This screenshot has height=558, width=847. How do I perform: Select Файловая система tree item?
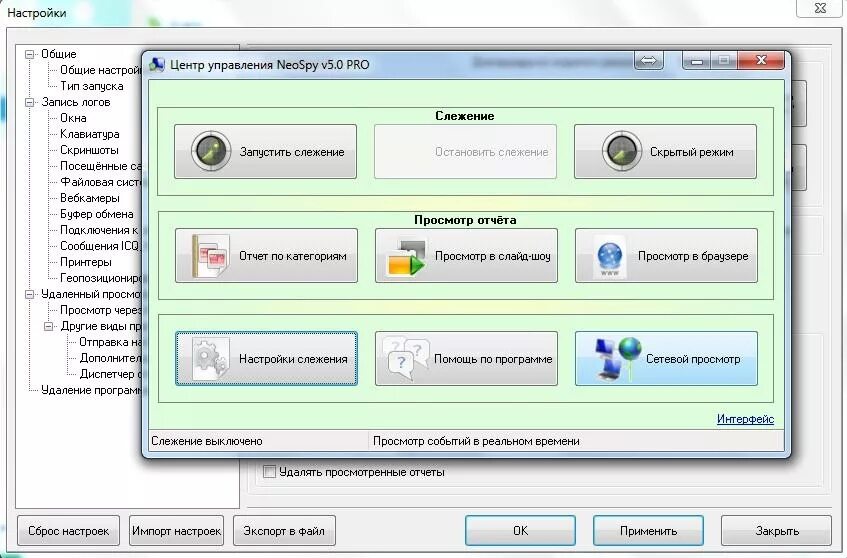point(100,182)
